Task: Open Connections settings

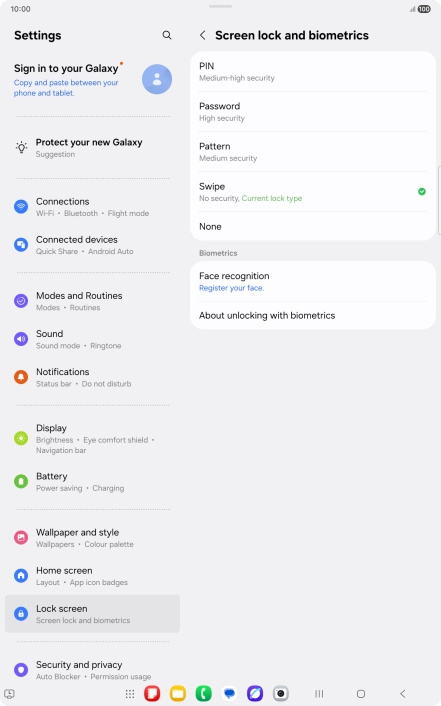Action: [x=92, y=207]
